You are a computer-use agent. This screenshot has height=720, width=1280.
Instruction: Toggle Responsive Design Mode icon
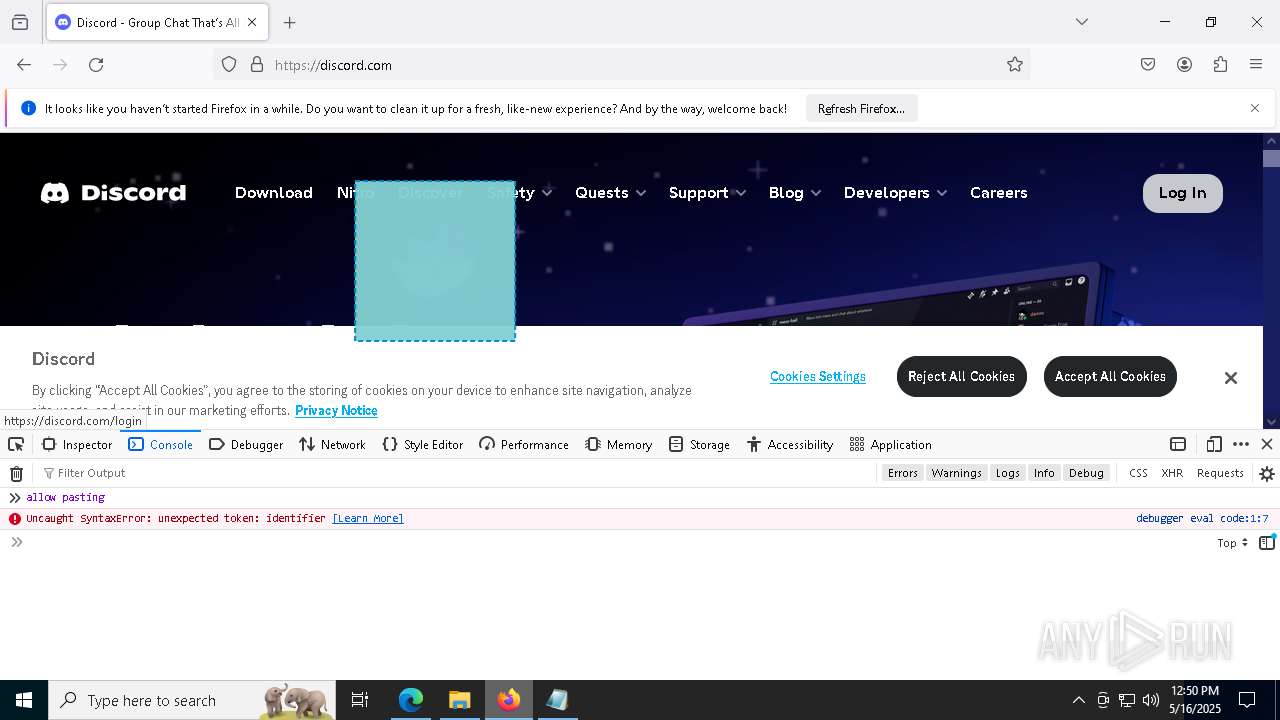pyautogui.click(x=1214, y=445)
